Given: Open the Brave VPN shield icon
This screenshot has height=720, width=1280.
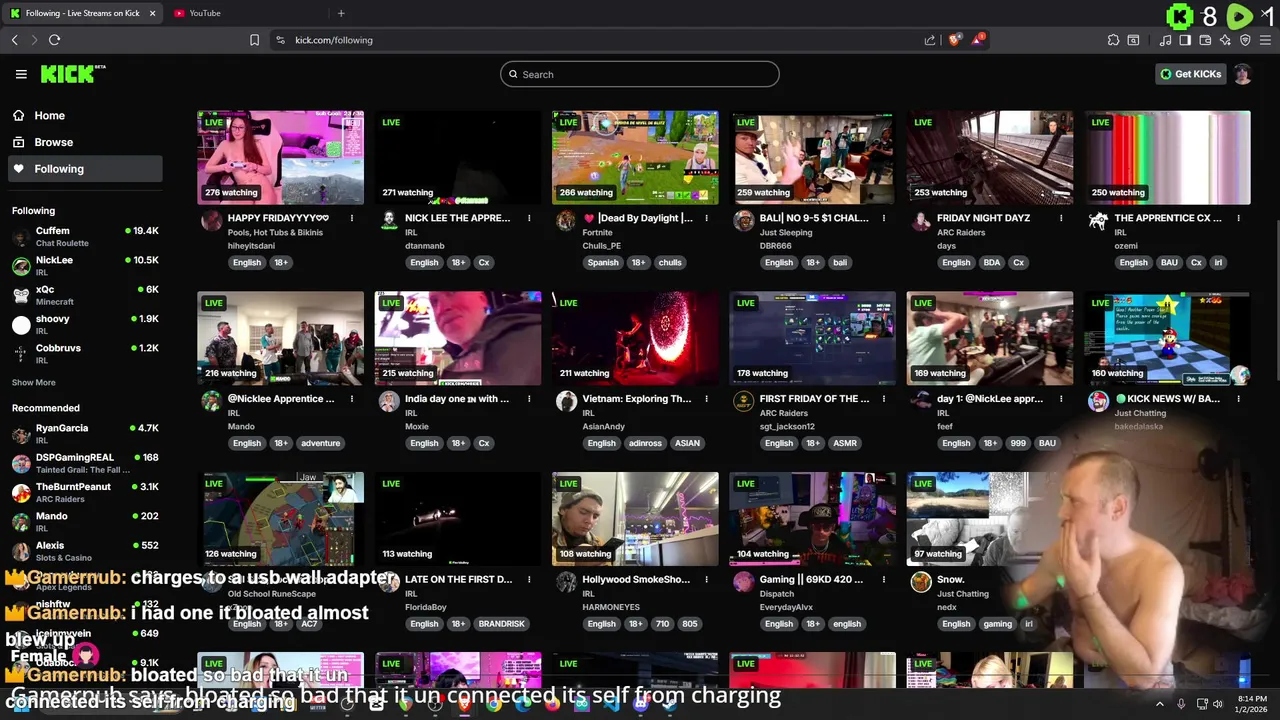Looking at the screenshot, I should tap(1245, 40).
